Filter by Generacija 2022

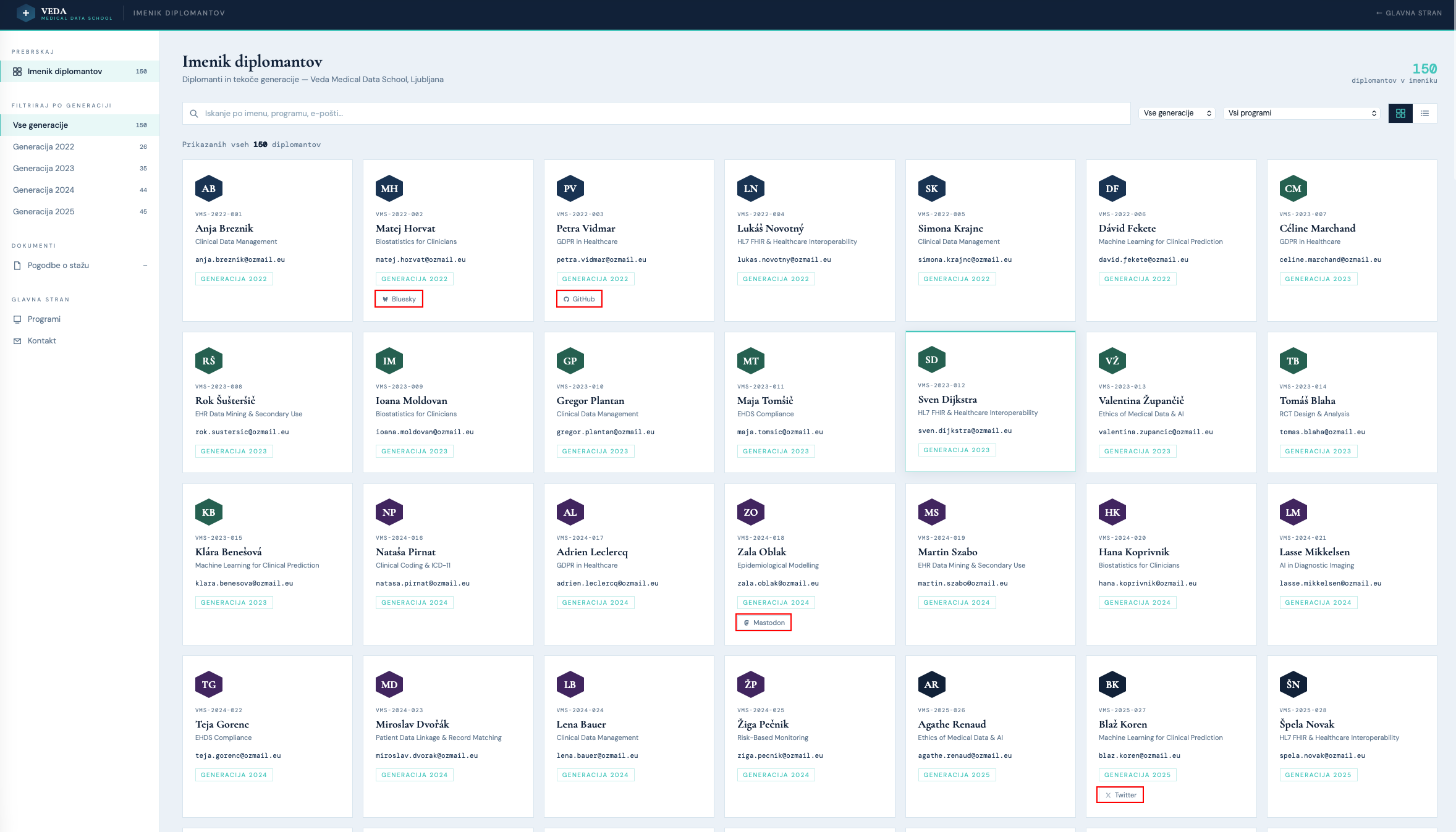tap(80, 147)
